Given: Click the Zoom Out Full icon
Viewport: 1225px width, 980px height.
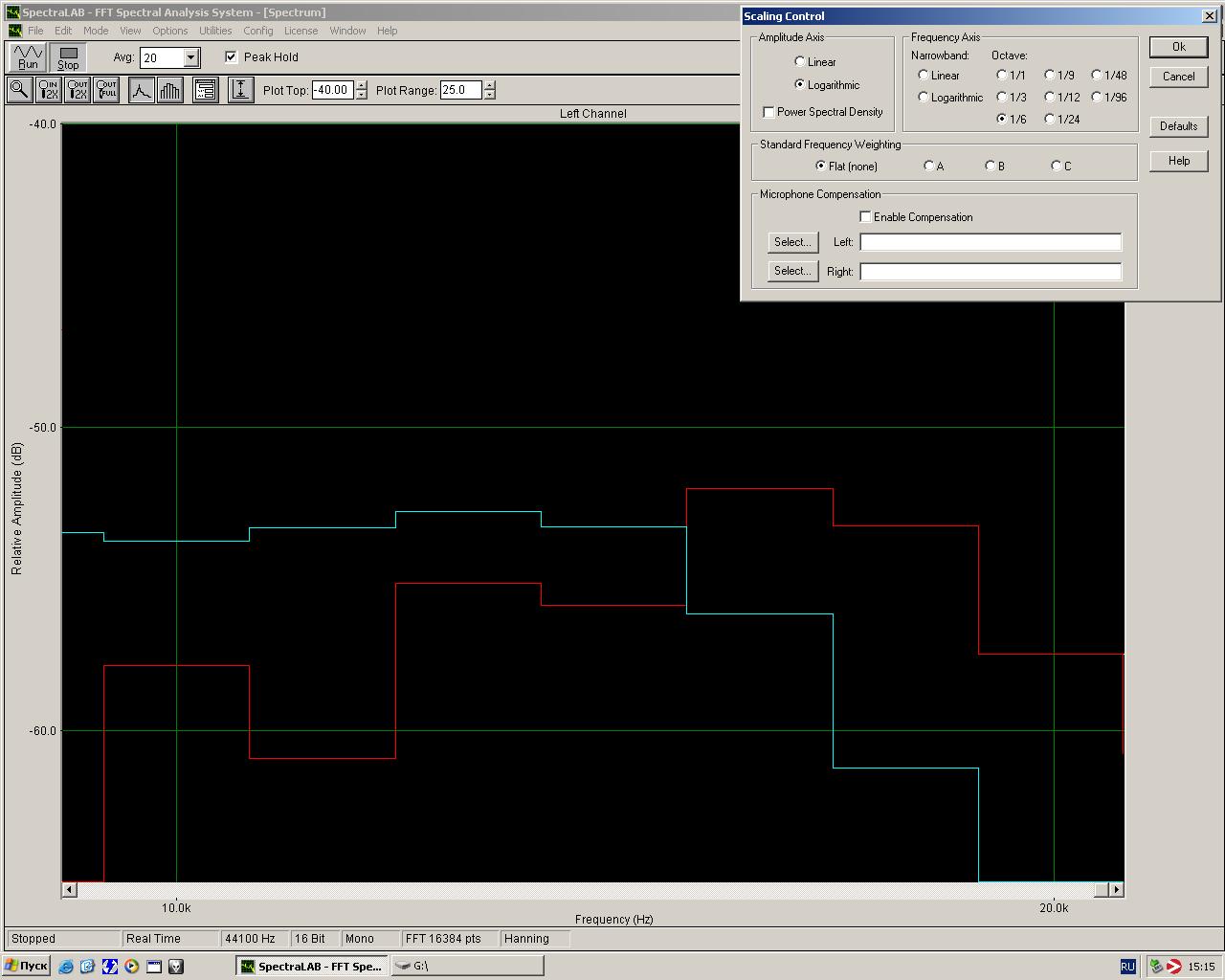Looking at the screenshot, I should click(106, 90).
